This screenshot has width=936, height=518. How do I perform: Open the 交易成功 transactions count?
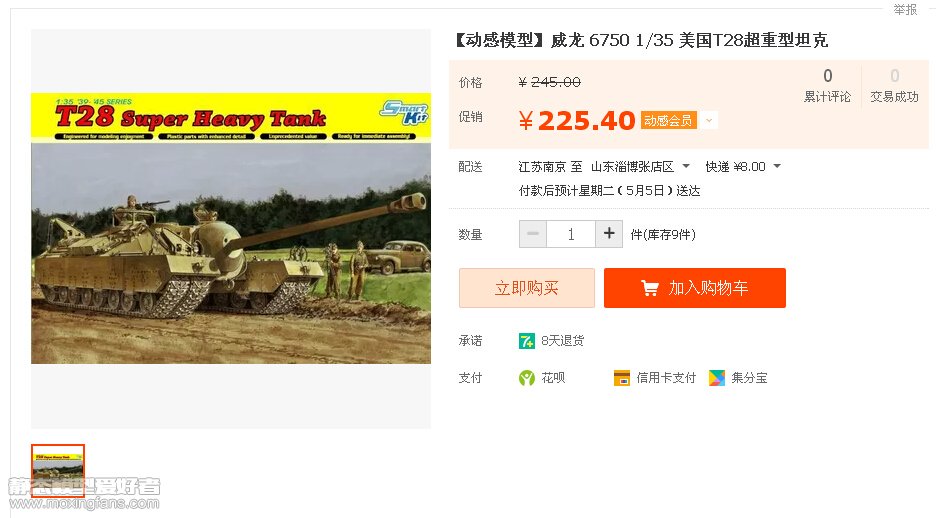(x=894, y=86)
